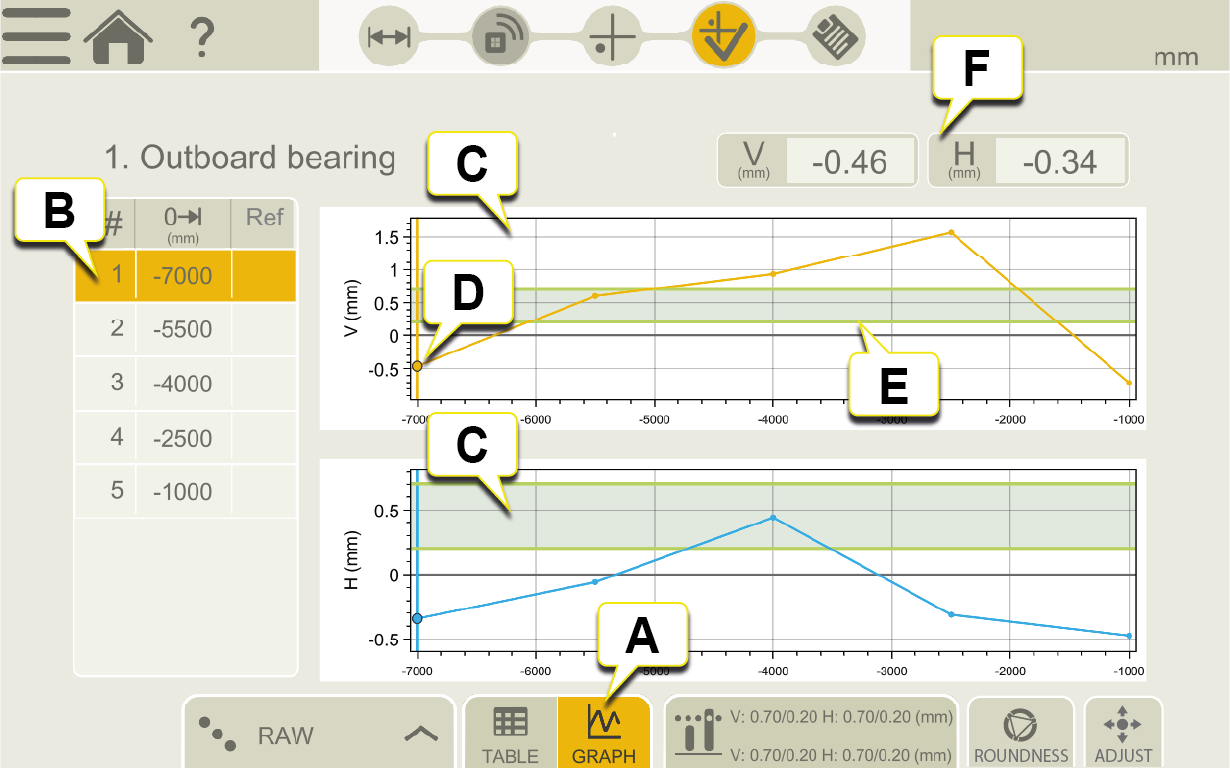Open help with the question mark icon
The height and width of the screenshot is (768, 1230).
(202, 37)
